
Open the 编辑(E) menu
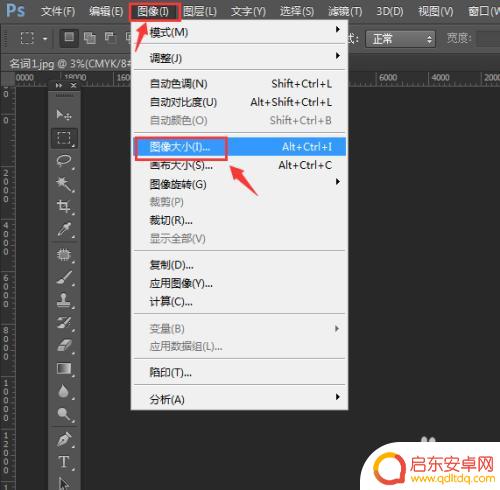(106, 12)
